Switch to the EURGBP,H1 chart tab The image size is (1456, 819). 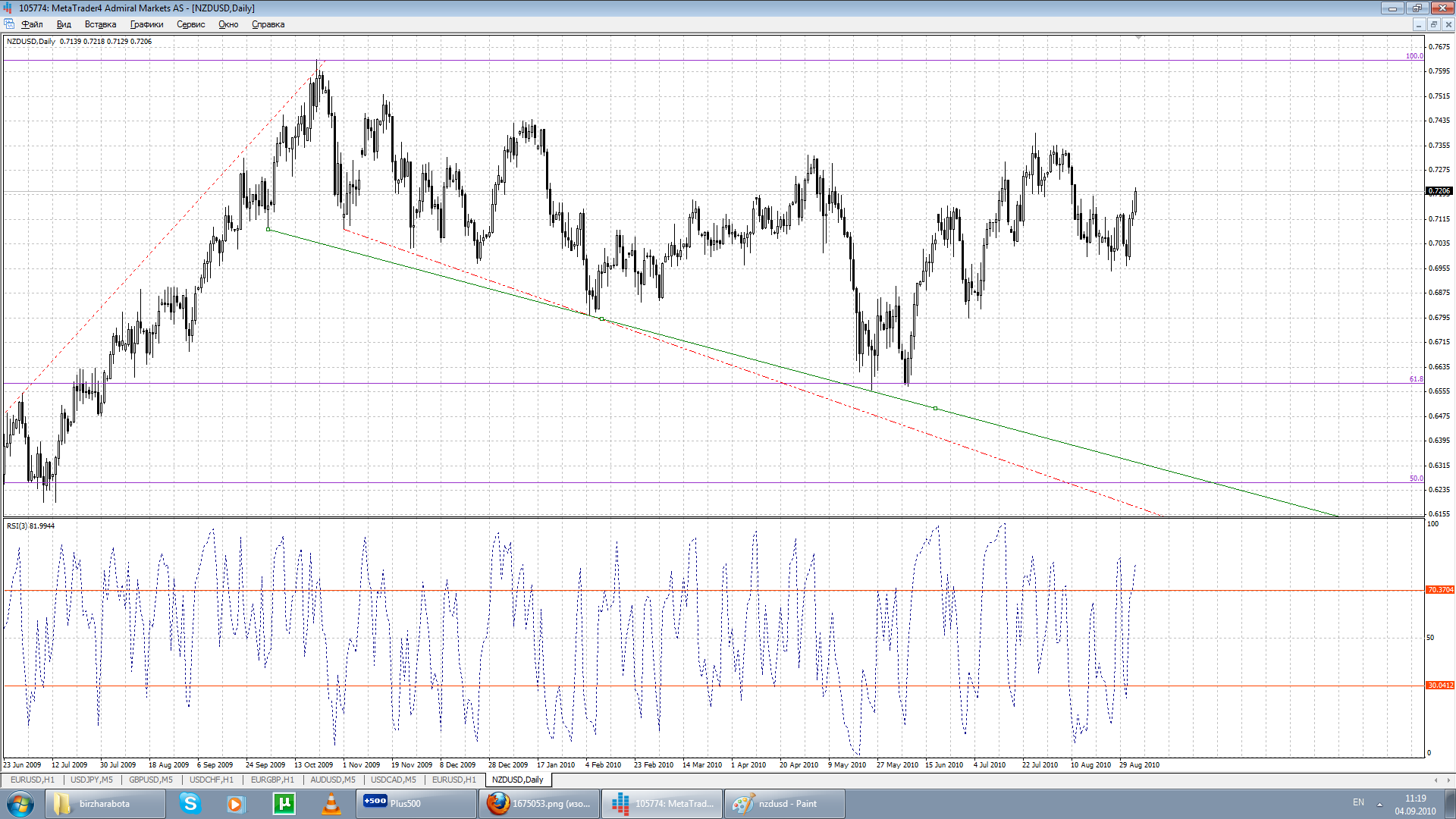[272, 780]
